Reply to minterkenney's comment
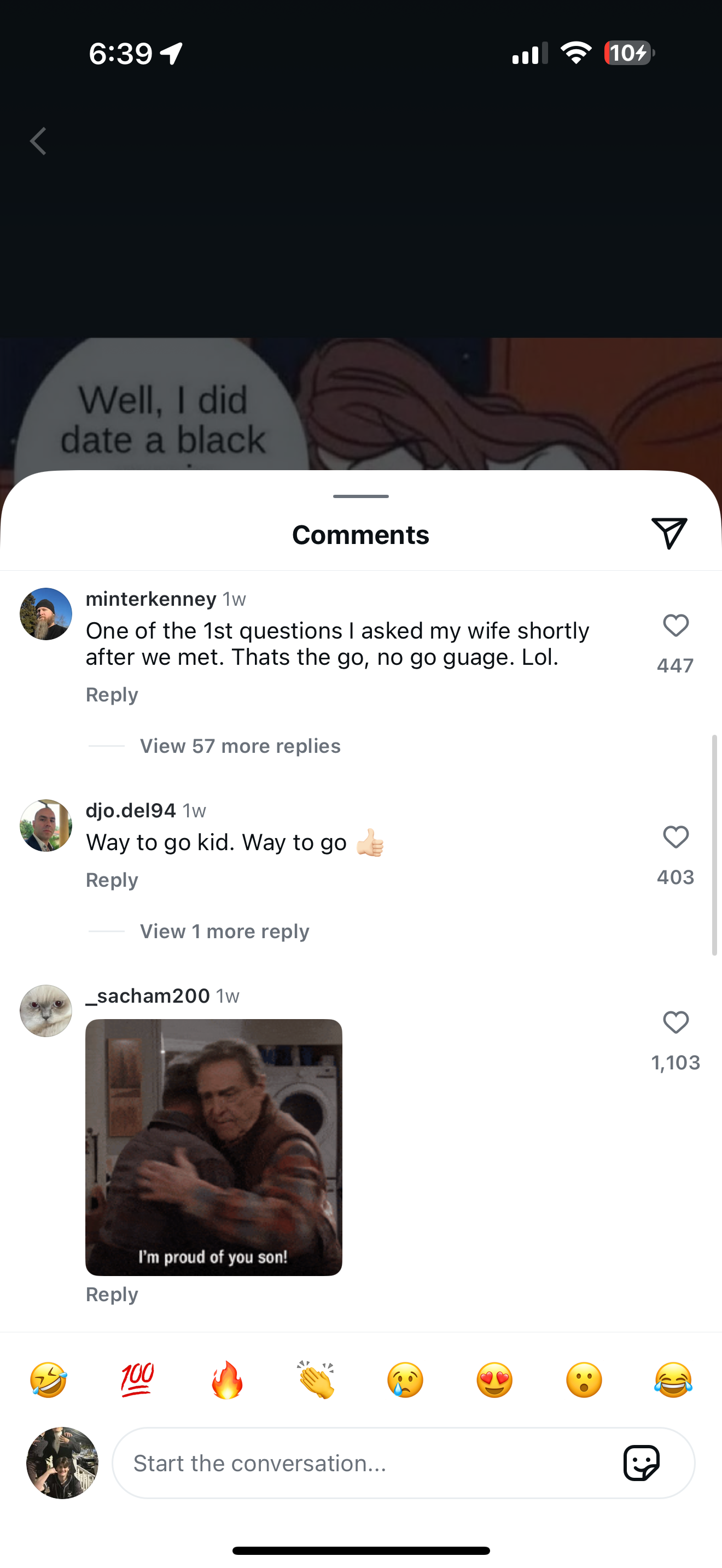 [x=112, y=694]
